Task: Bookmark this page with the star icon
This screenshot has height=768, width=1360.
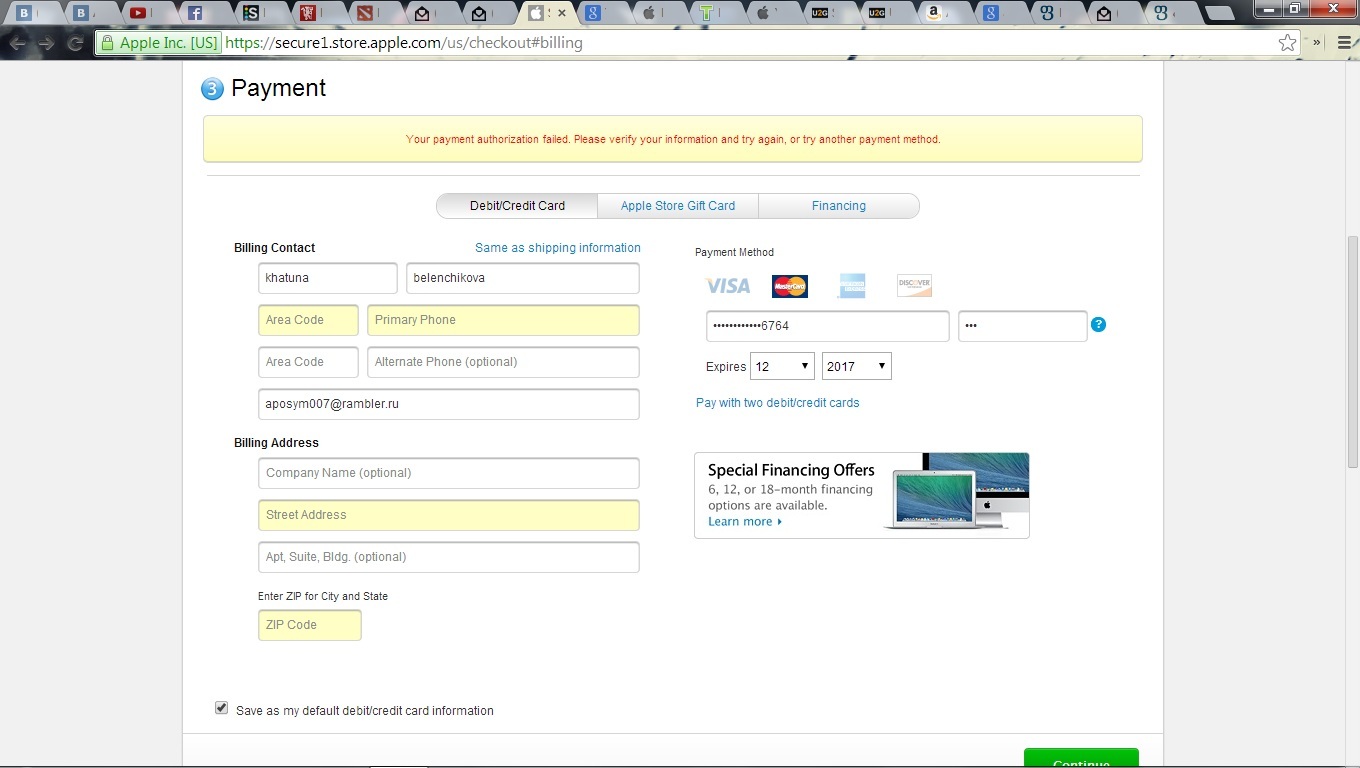Action: 1287,43
